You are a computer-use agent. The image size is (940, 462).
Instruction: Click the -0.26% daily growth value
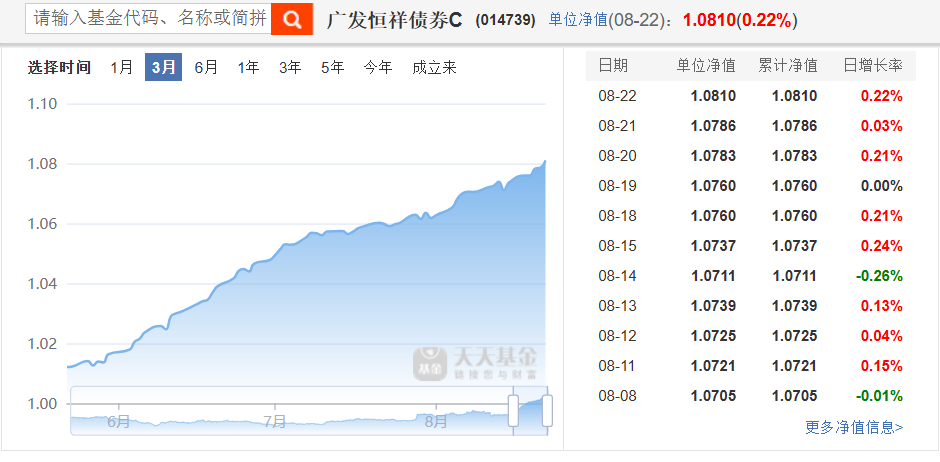[x=879, y=276]
